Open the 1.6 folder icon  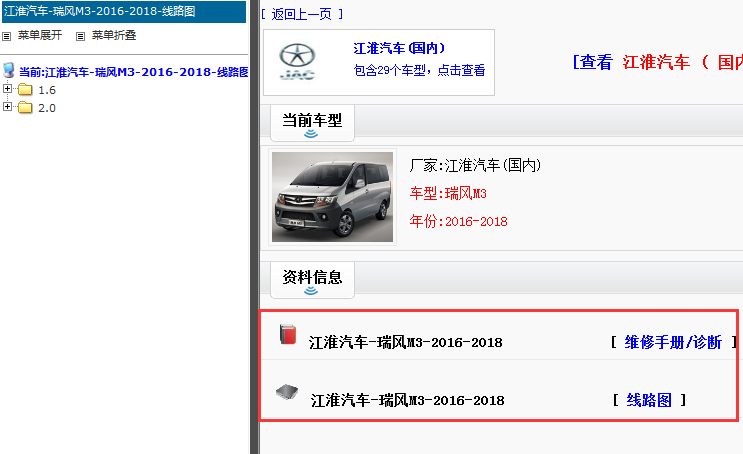pyautogui.click(x=25, y=90)
